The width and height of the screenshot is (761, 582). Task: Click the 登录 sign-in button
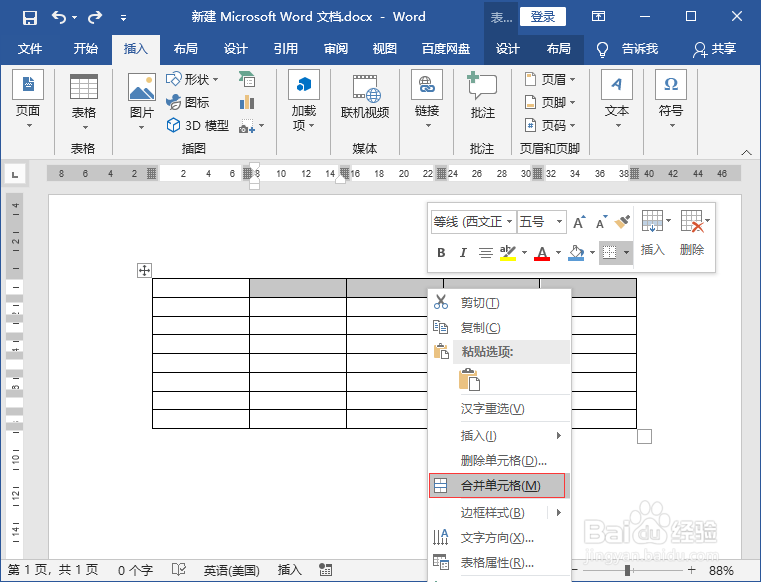coord(543,17)
